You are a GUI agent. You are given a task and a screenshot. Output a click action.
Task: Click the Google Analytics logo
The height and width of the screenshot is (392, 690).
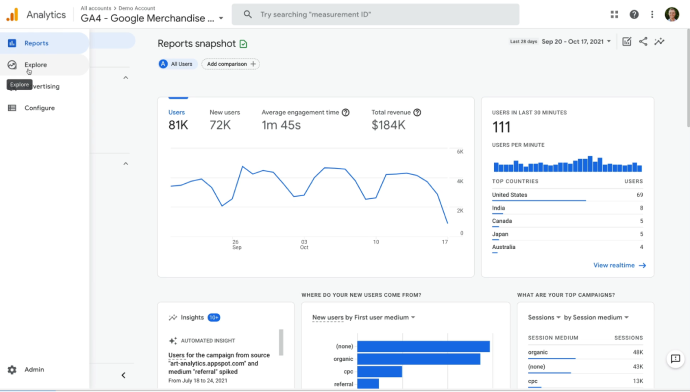click(x=12, y=15)
